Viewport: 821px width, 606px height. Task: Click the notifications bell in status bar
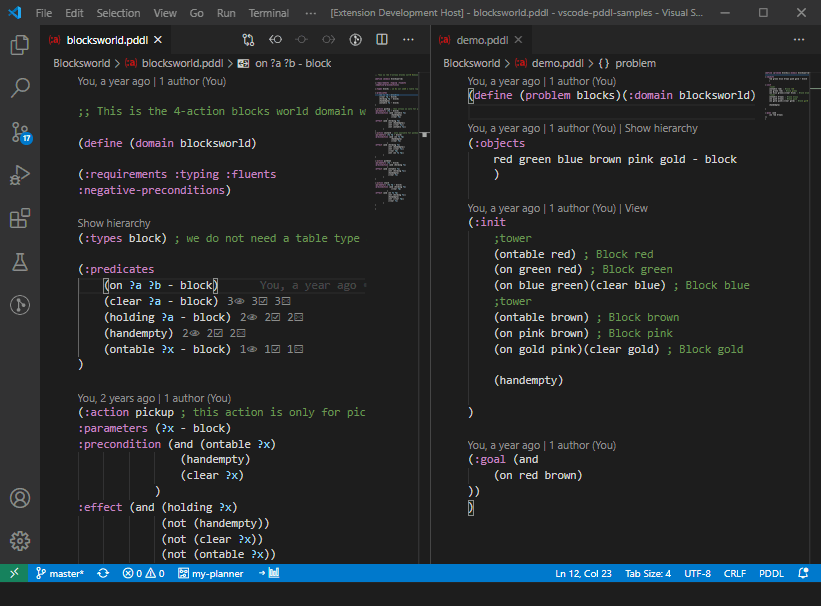point(804,574)
